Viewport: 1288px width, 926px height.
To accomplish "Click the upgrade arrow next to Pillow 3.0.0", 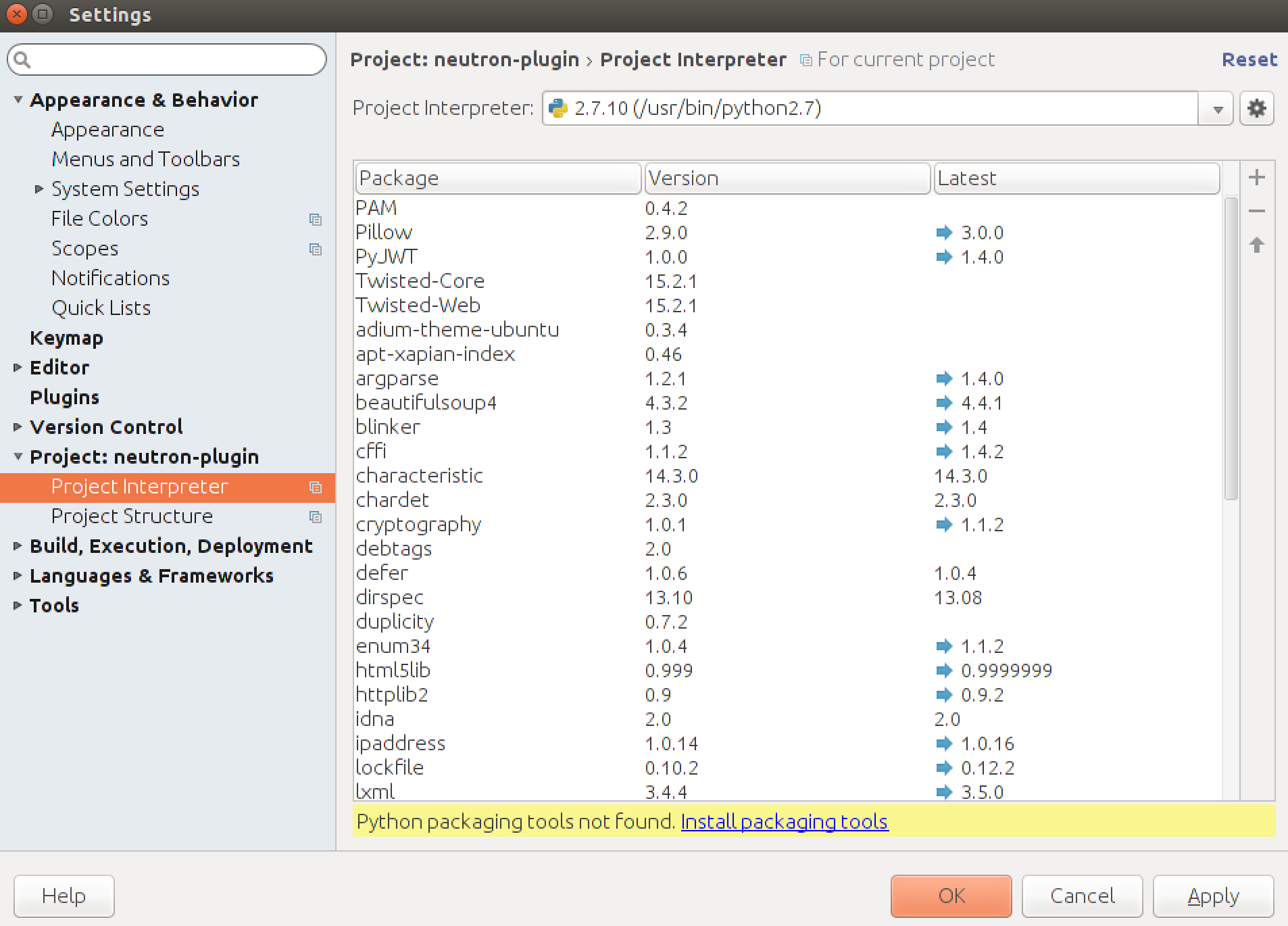I will [944, 233].
